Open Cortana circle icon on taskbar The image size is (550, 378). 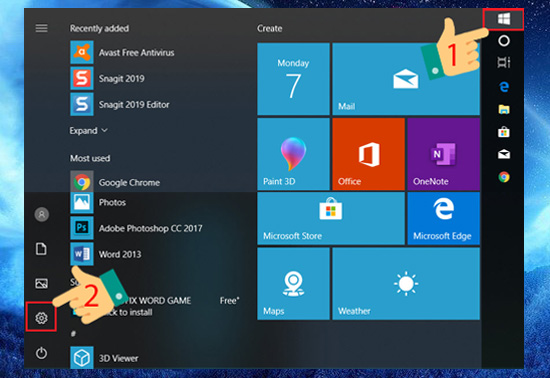click(x=504, y=41)
